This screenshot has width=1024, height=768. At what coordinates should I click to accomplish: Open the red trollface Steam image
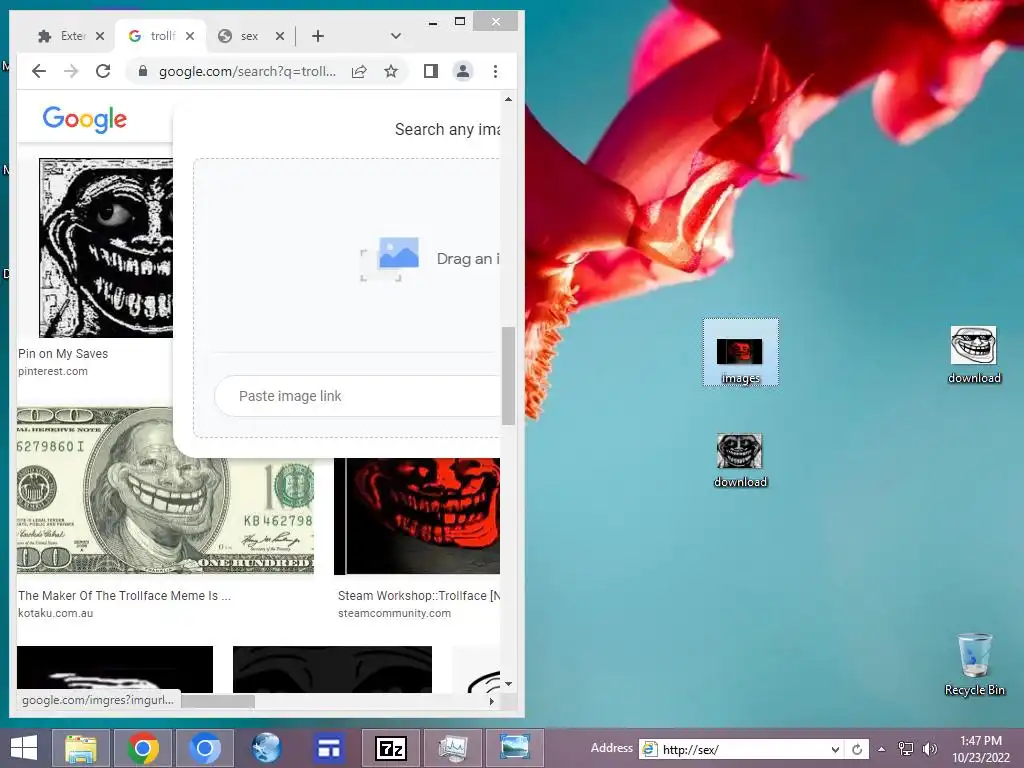click(x=417, y=516)
